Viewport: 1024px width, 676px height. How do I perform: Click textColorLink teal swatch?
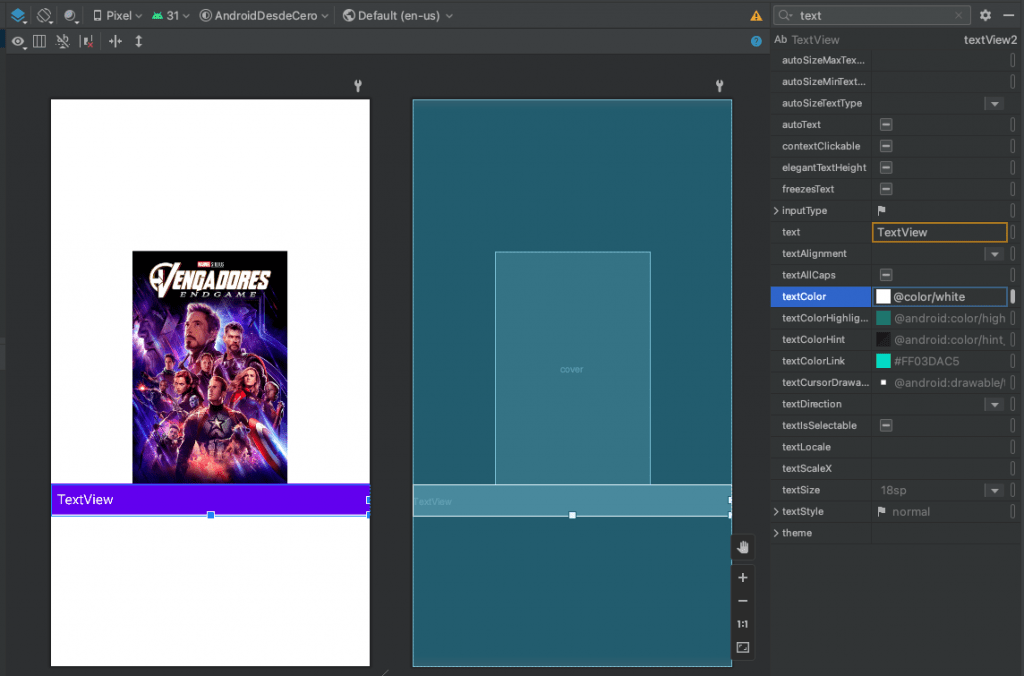tap(883, 361)
